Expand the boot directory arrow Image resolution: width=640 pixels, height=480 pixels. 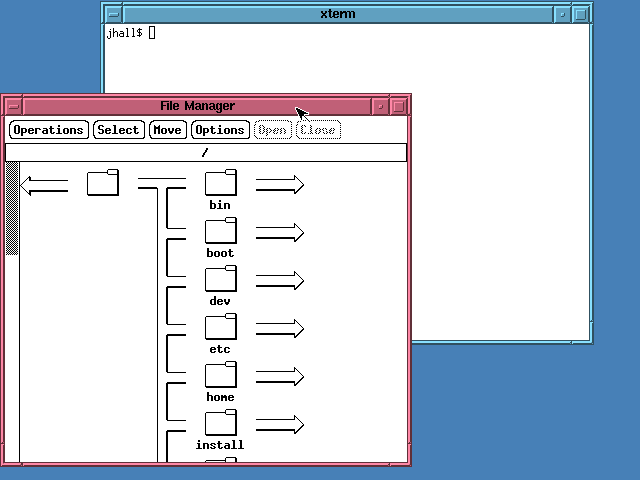279,233
